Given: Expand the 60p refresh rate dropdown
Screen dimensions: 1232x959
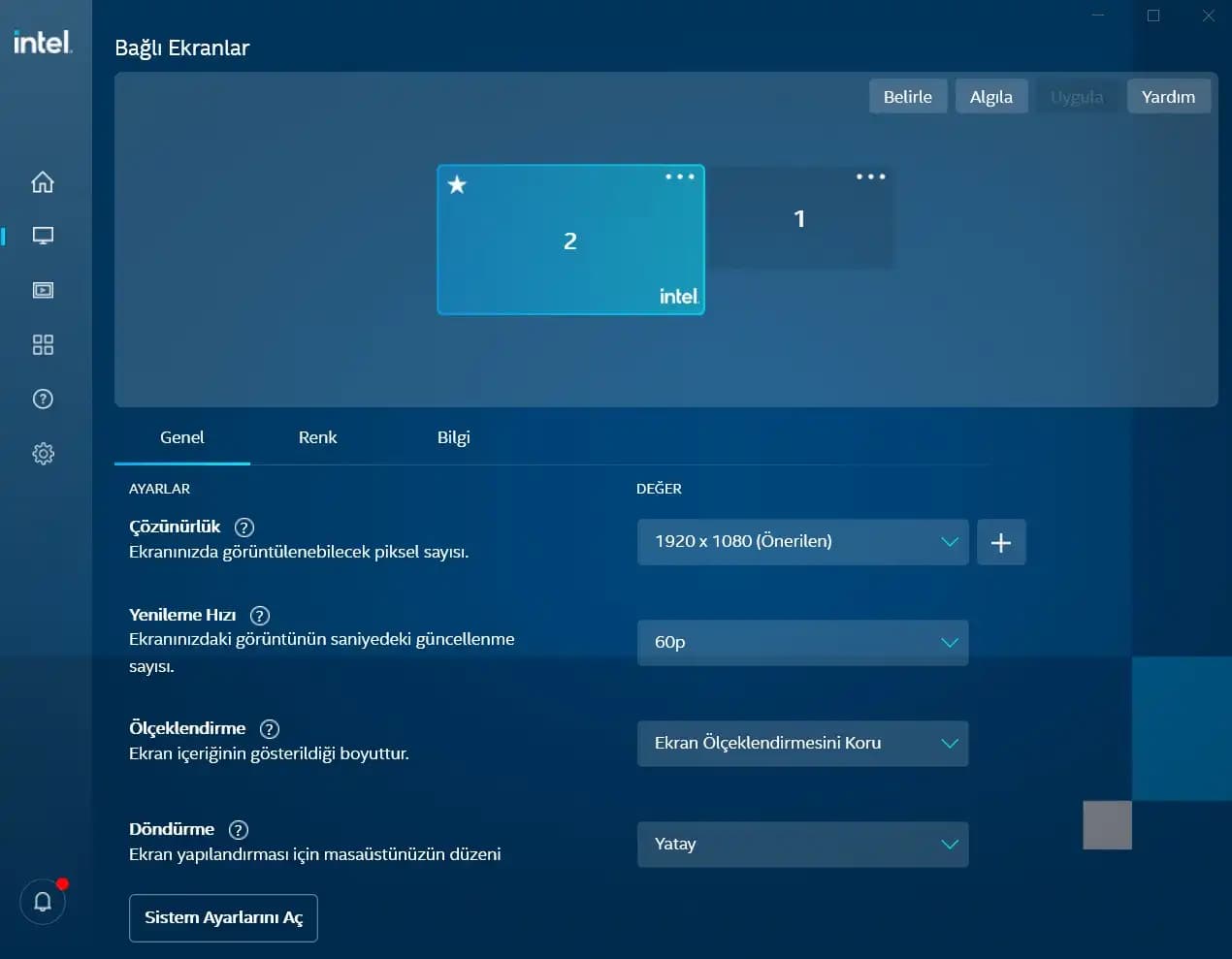Looking at the screenshot, I should (x=802, y=643).
